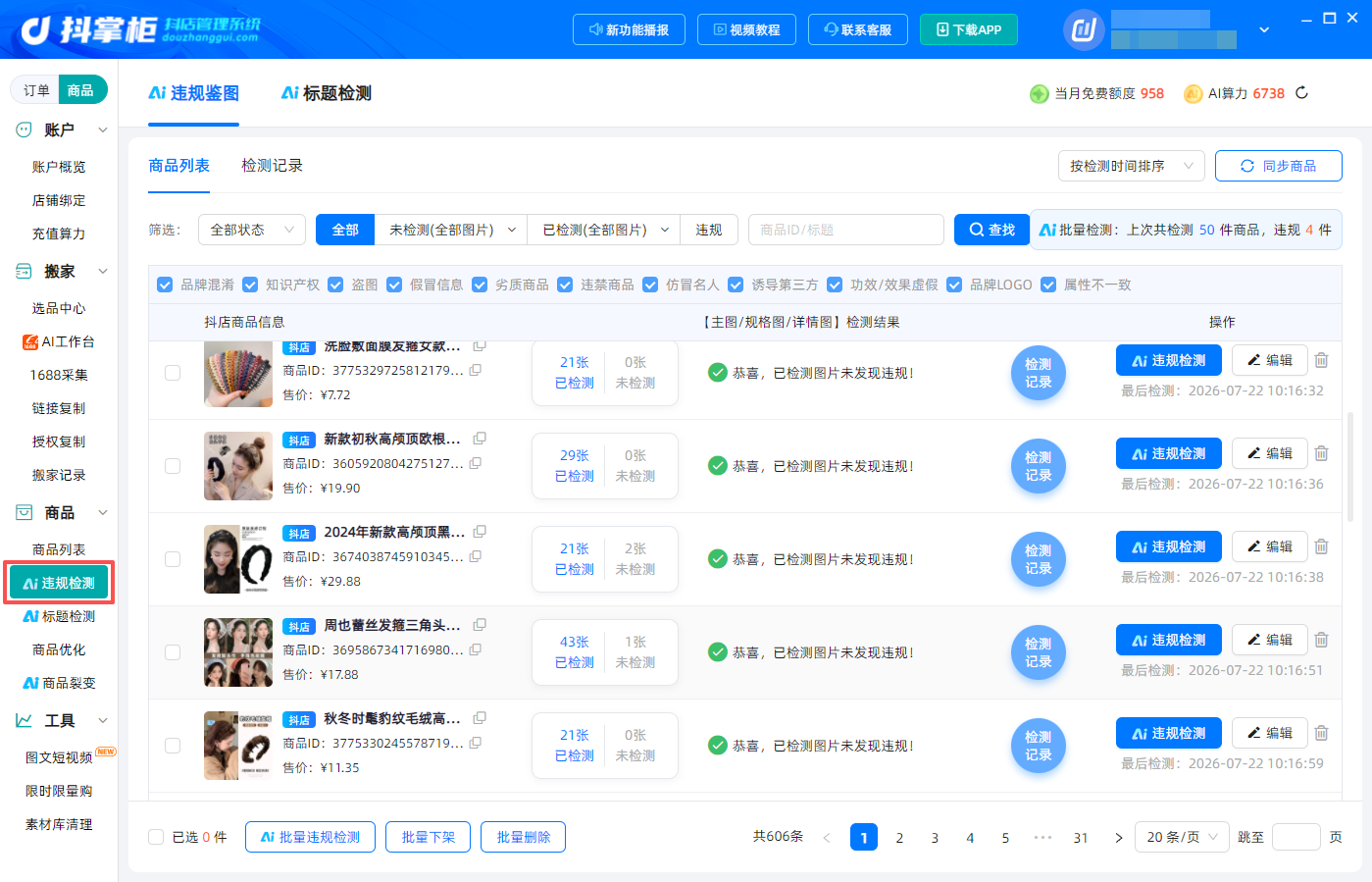Open 检测记录 circle for 周也蕾丝发箍 product
The width and height of the screenshot is (1372, 882).
pyautogui.click(x=1038, y=652)
